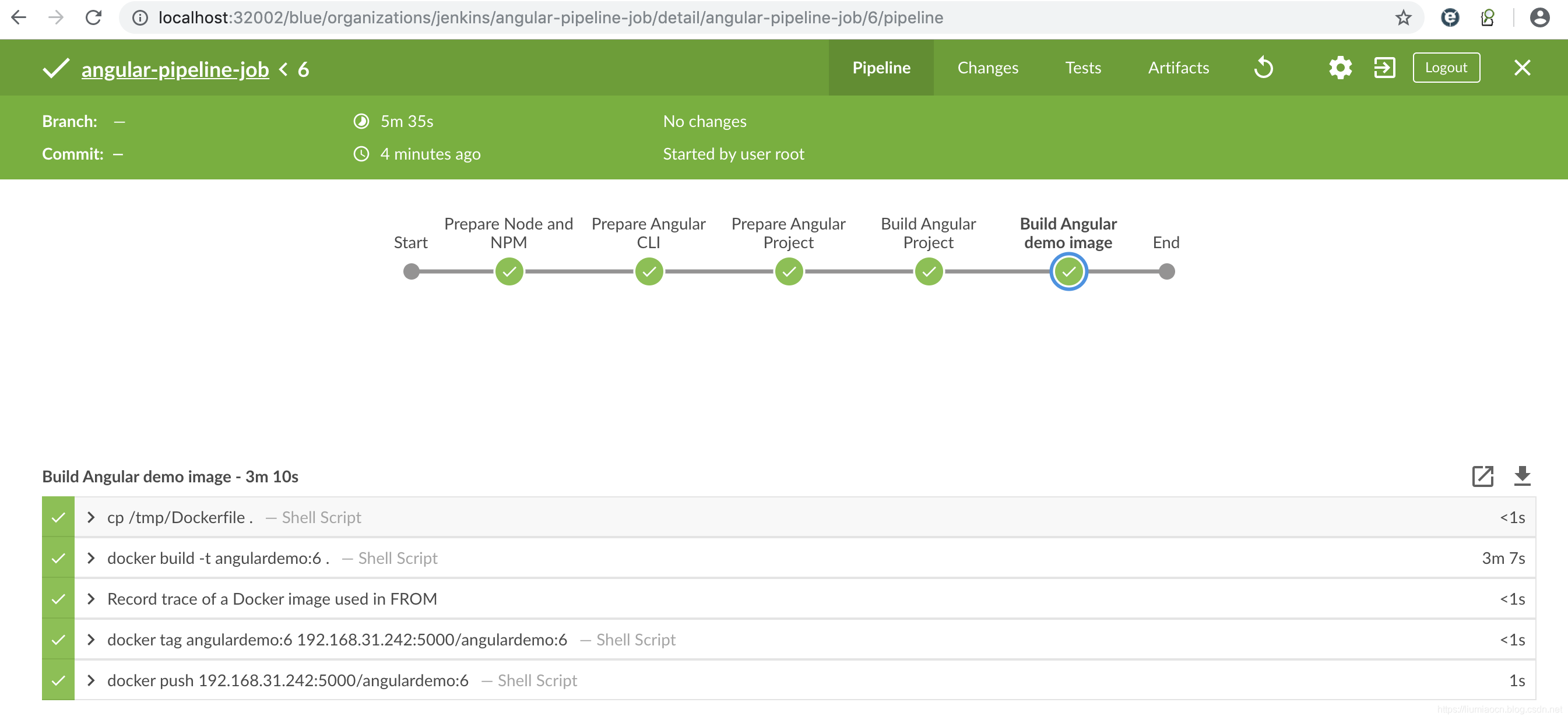Image resolution: width=1568 pixels, height=720 pixels.
Task: Click the logout door icon
Action: pos(1383,67)
